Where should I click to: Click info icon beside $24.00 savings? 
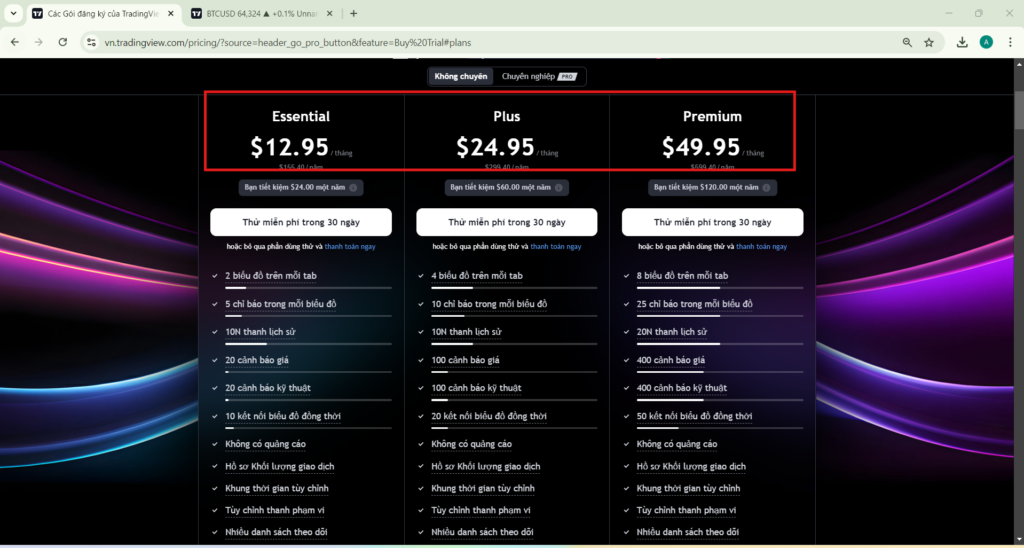click(x=353, y=188)
